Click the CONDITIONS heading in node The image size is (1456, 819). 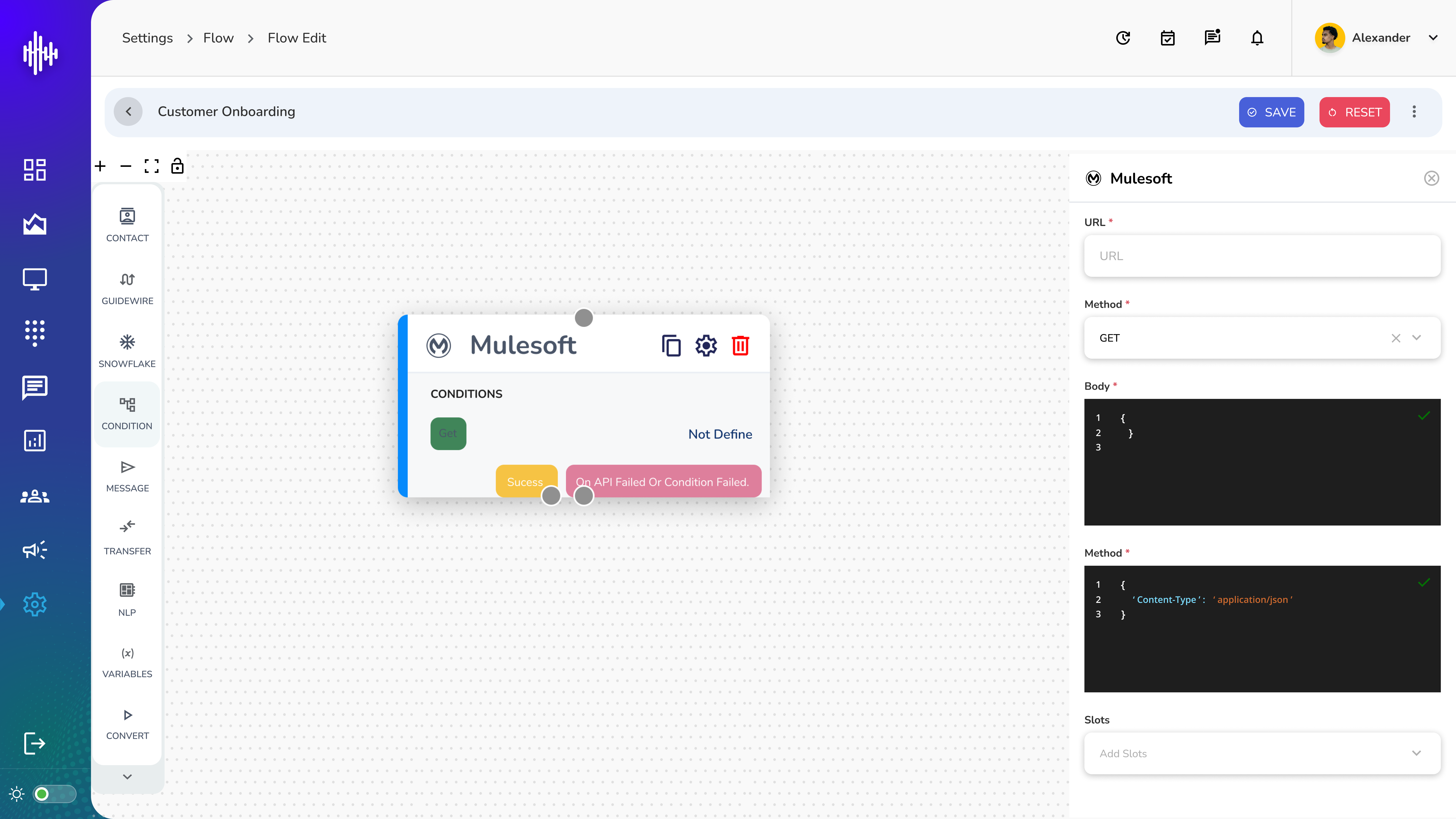click(x=466, y=394)
